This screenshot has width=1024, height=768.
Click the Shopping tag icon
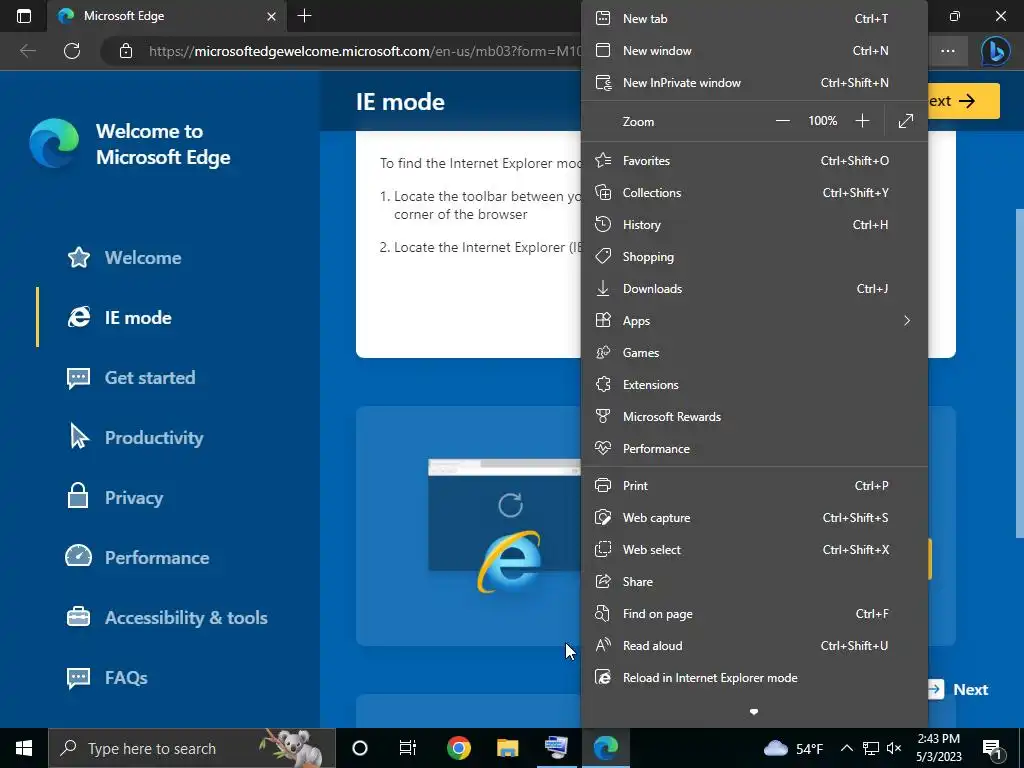[603, 256]
